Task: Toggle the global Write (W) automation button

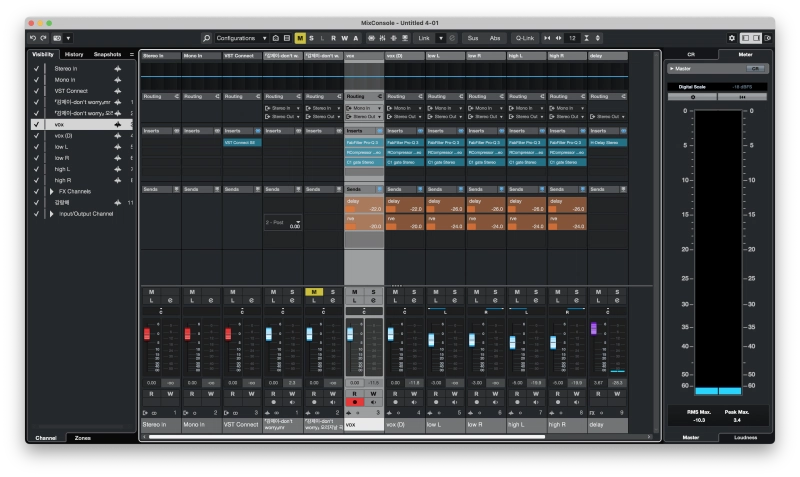Action: tap(344, 38)
